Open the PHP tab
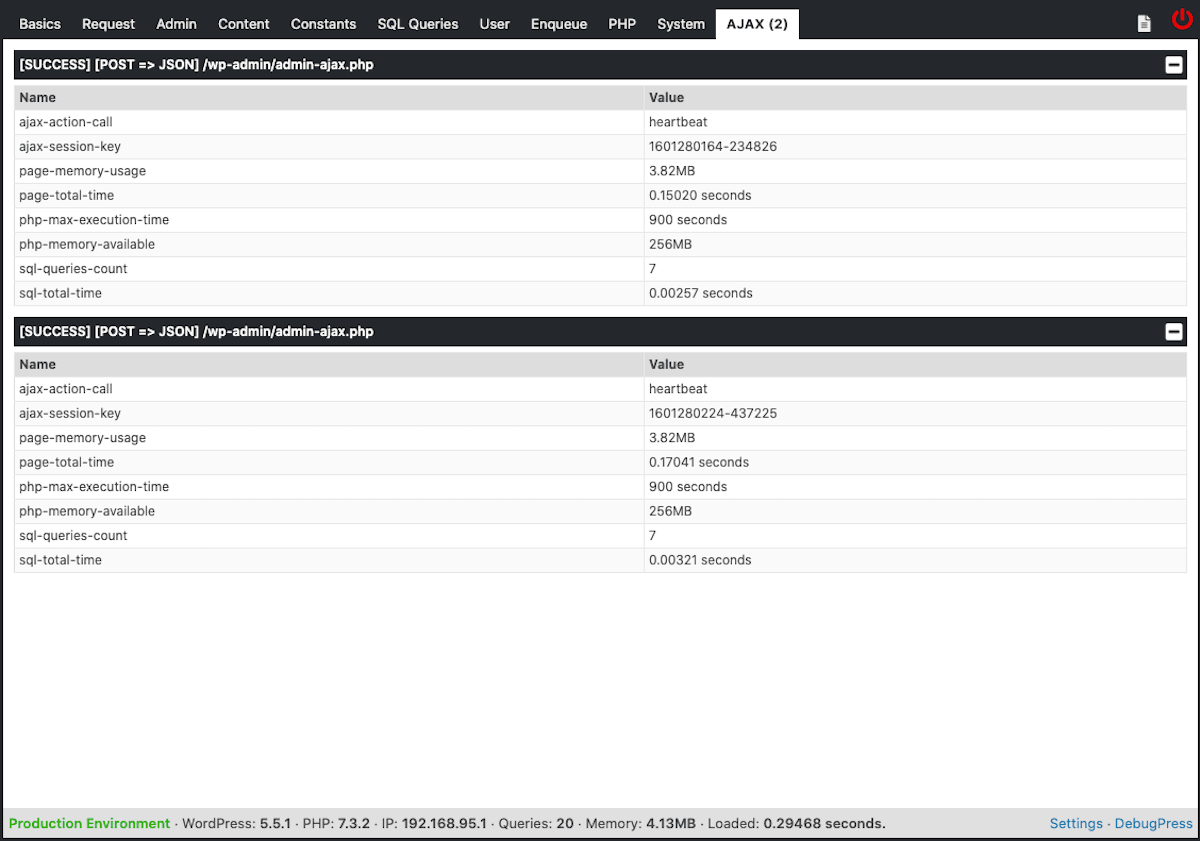Viewport: 1200px width, 841px height. pyautogui.click(x=622, y=24)
